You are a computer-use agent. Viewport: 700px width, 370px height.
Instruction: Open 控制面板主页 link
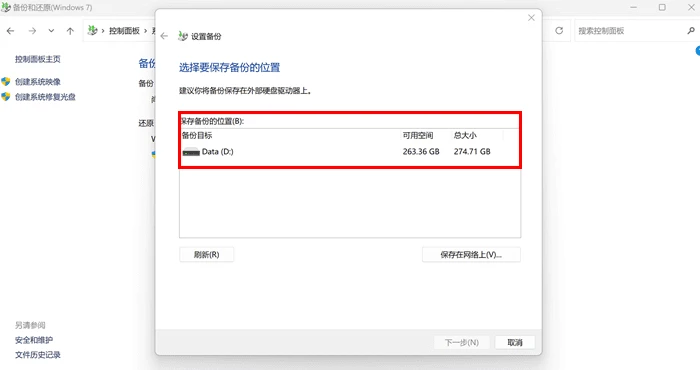click(x=38, y=59)
